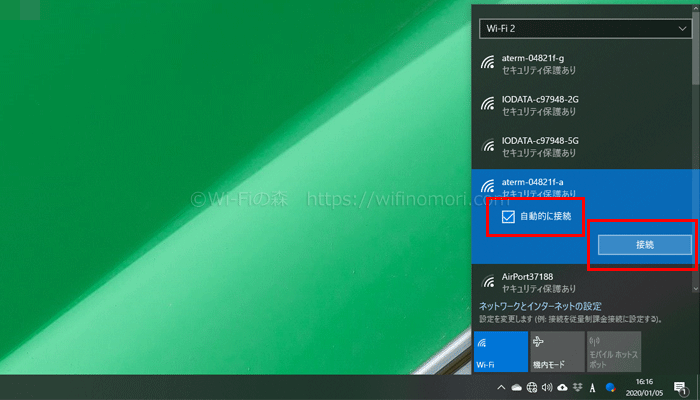Click セキュリティ保護あり under AirPort37188
Screen dimensions: 700x400
coord(538,289)
